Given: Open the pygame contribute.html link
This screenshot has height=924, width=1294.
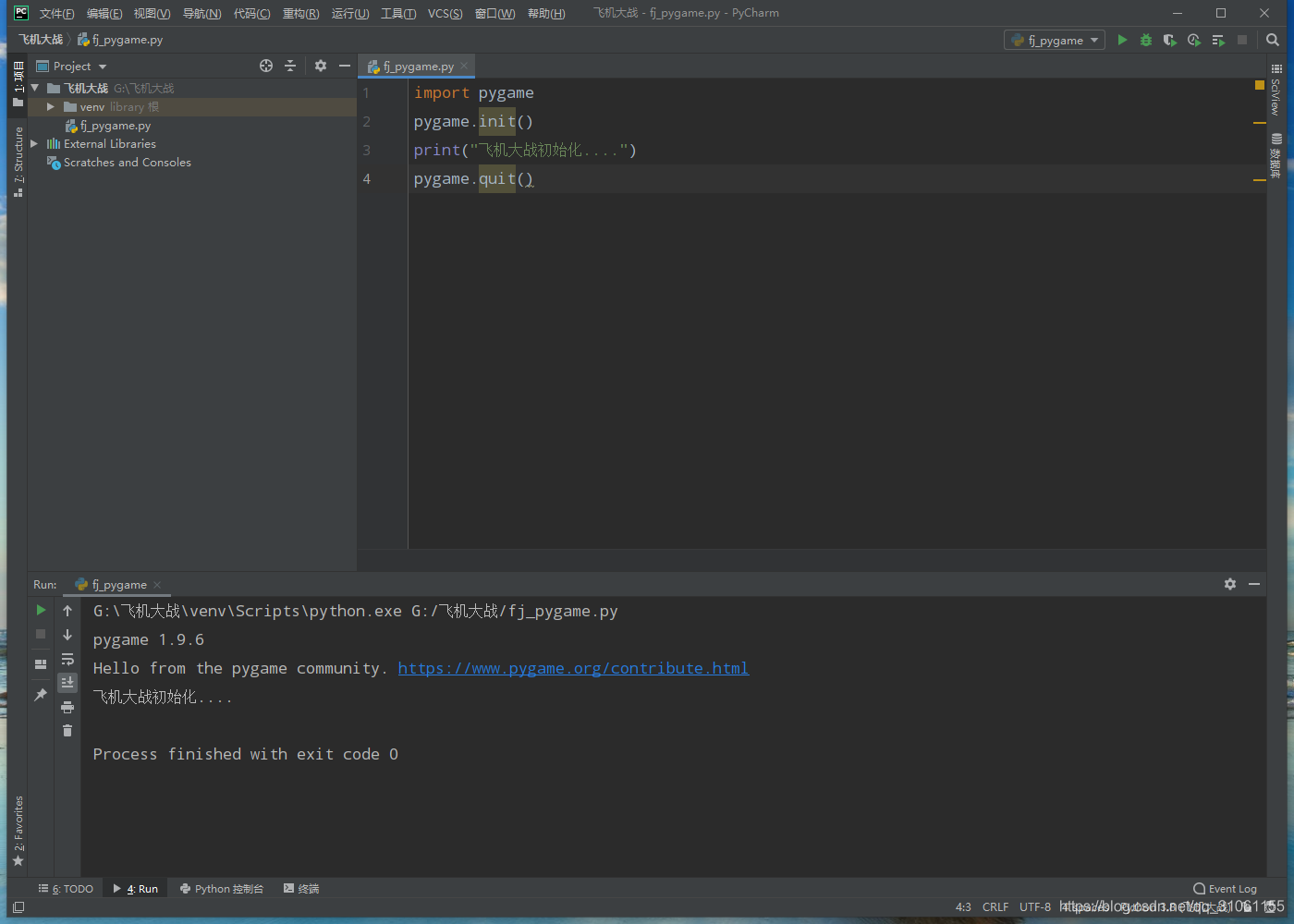Looking at the screenshot, I should pyautogui.click(x=573, y=667).
